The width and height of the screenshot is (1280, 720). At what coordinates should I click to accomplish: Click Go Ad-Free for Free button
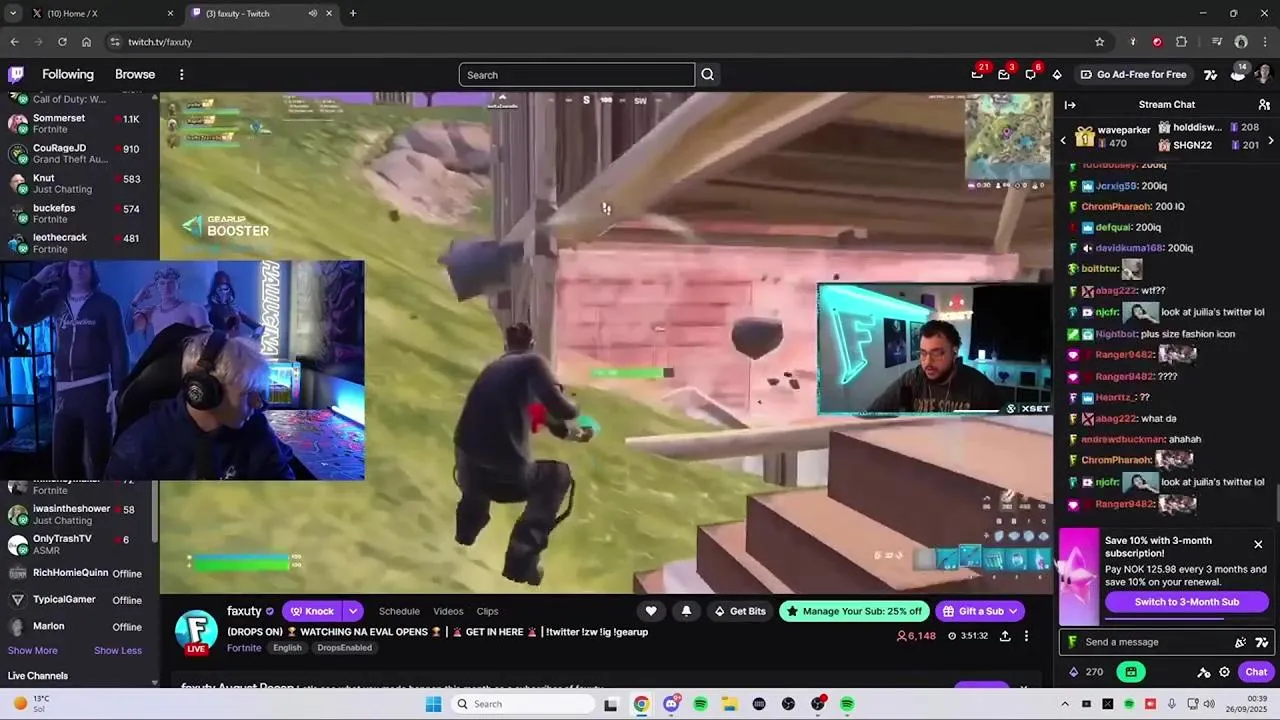(1133, 74)
